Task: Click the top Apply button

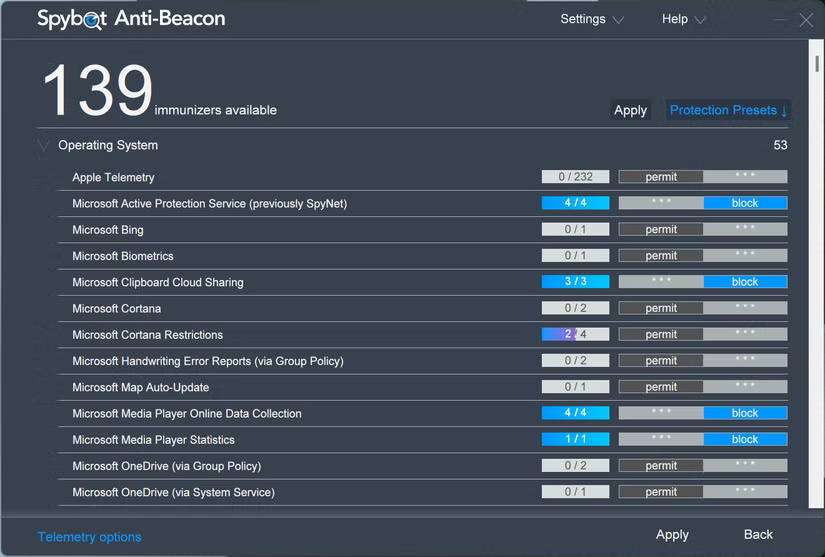Action: click(x=630, y=110)
